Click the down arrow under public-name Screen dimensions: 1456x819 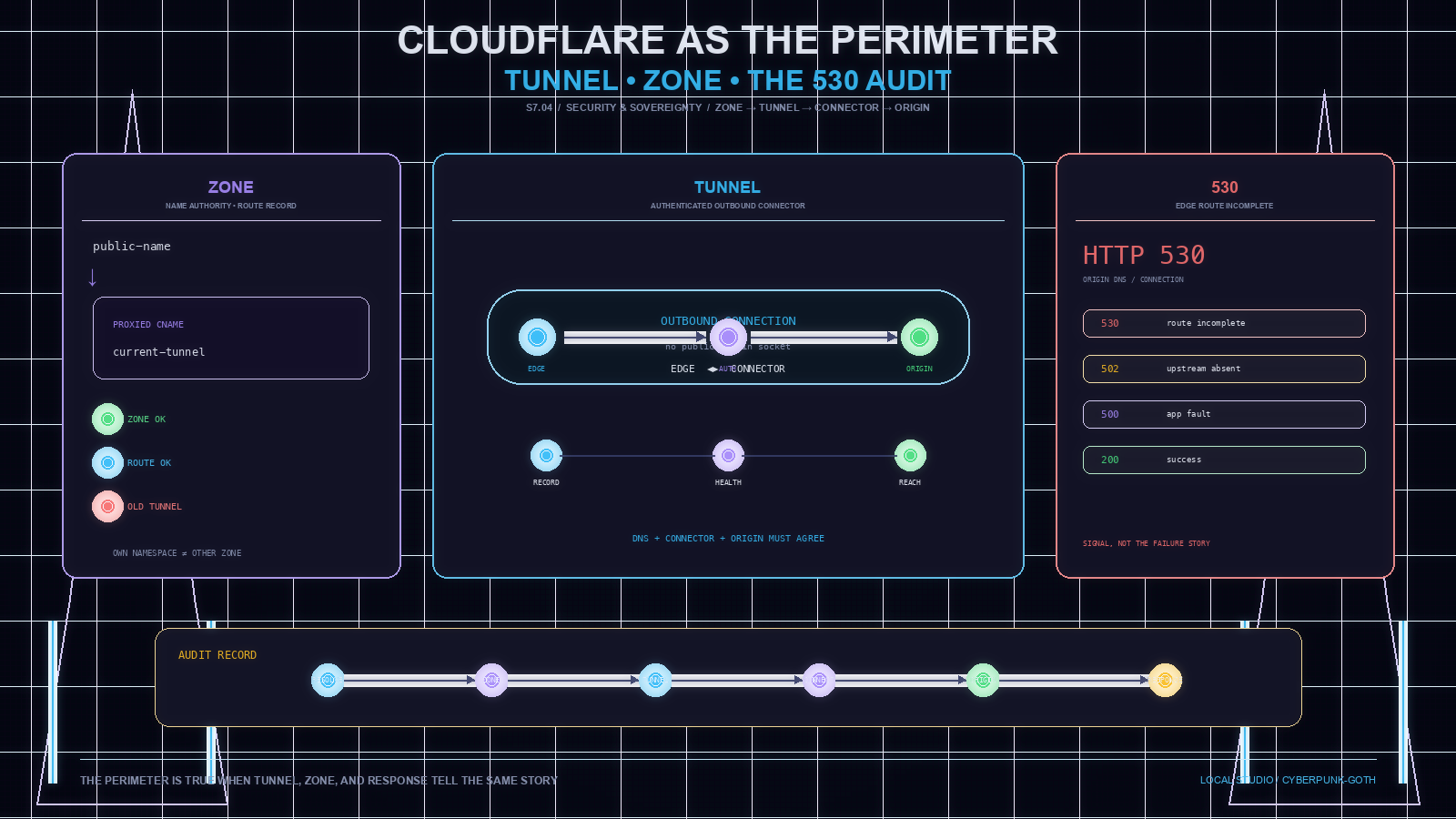pyautogui.click(x=92, y=278)
